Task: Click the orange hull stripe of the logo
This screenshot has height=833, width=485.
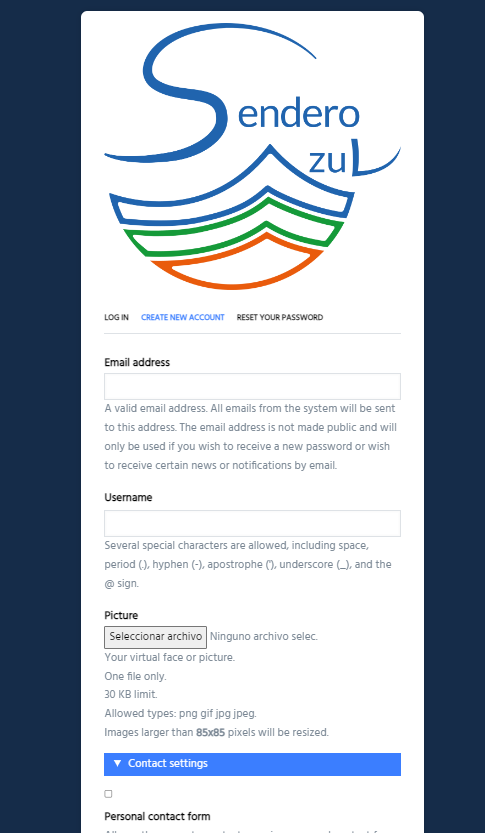Action: click(236, 263)
